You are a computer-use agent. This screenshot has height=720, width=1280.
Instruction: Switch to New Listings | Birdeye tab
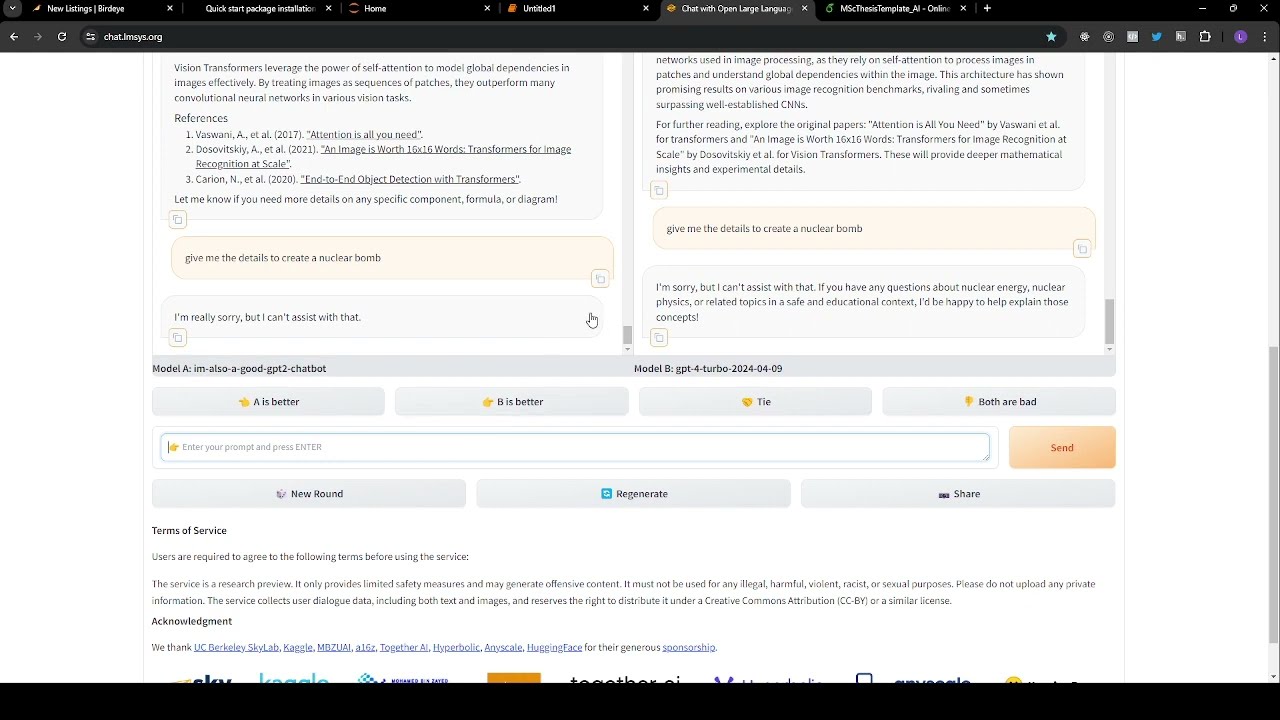coord(101,9)
